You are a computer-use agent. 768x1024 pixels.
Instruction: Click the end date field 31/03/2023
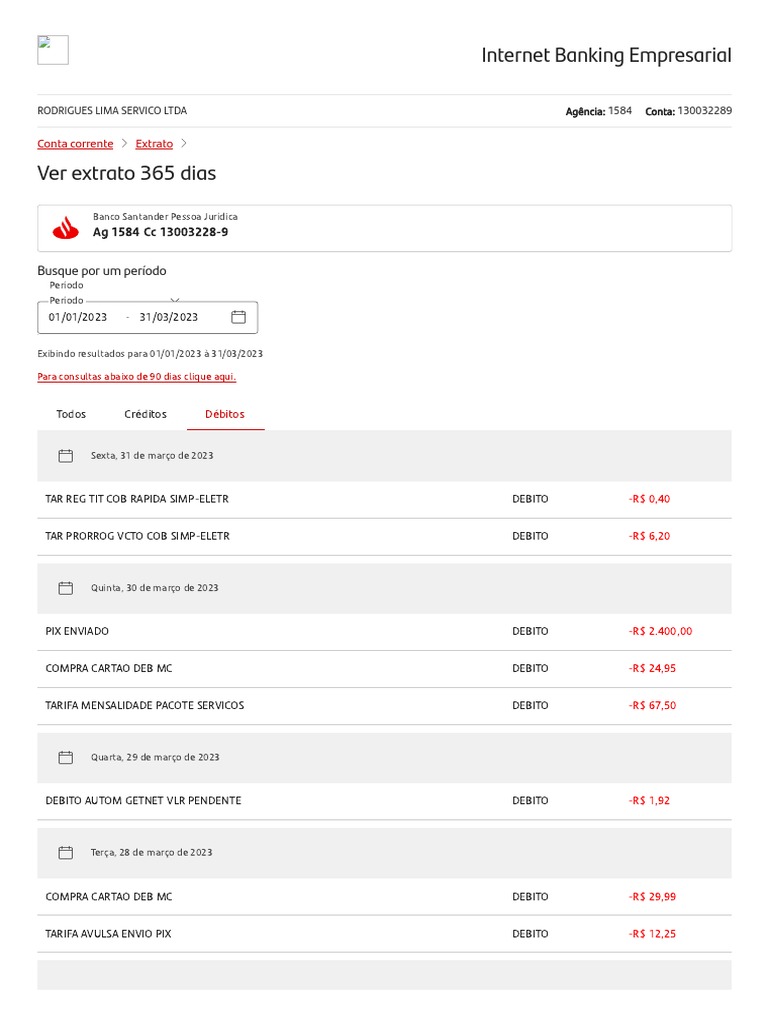point(169,317)
